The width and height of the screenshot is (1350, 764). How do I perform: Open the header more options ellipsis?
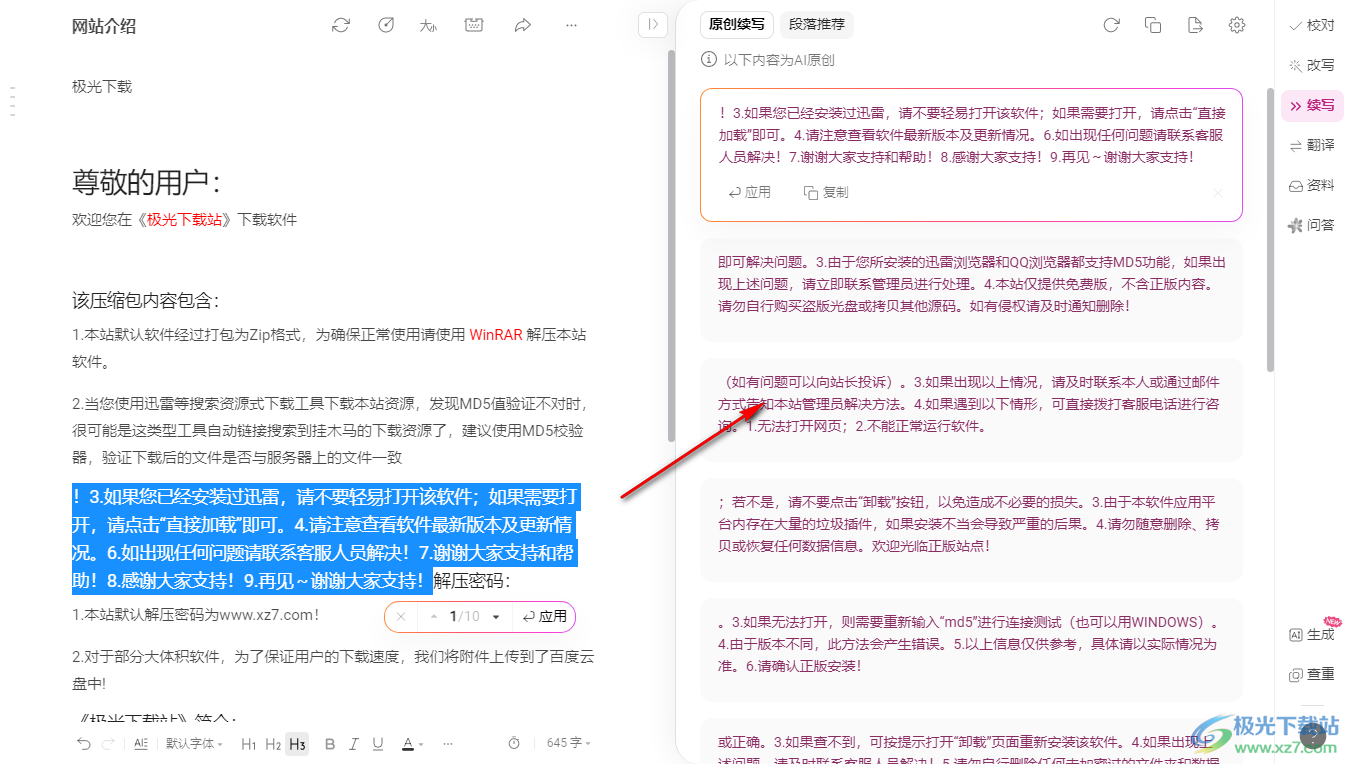[x=572, y=25]
